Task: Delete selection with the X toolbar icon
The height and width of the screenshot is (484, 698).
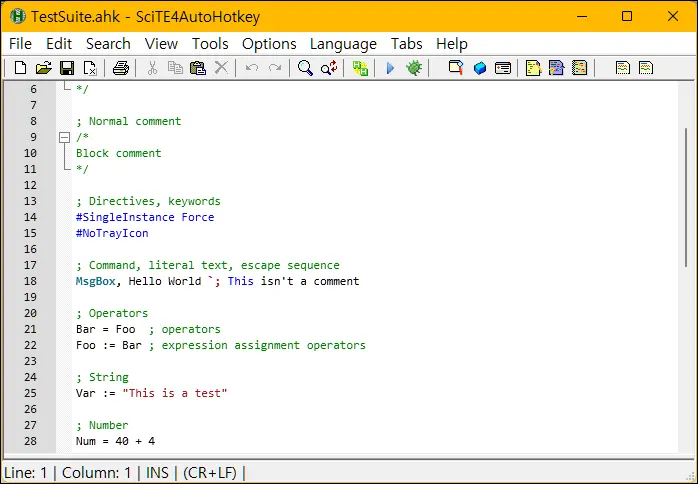Action: pos(221,68)
